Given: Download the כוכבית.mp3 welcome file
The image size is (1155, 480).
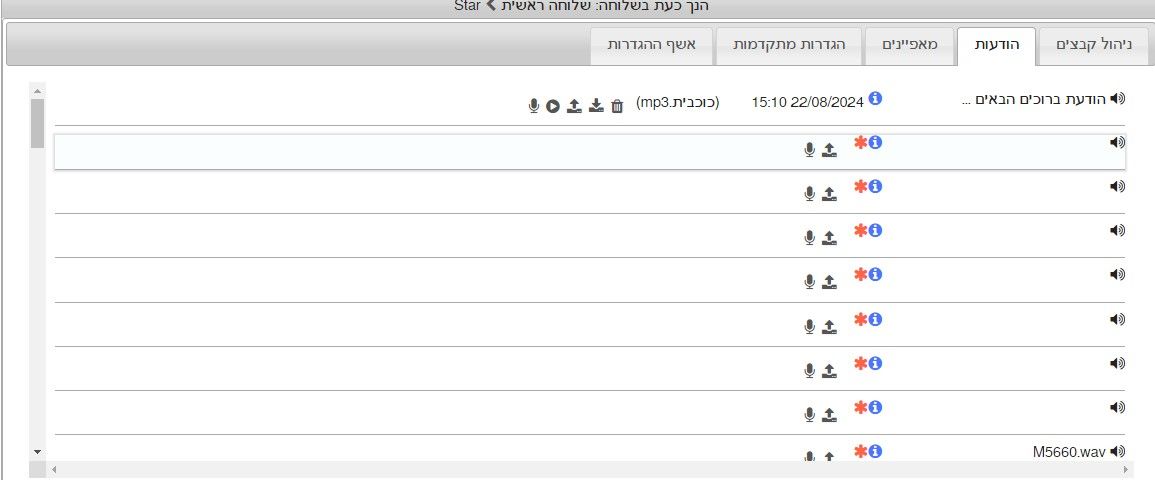Looking at the screenshot, I should [596, 105].
